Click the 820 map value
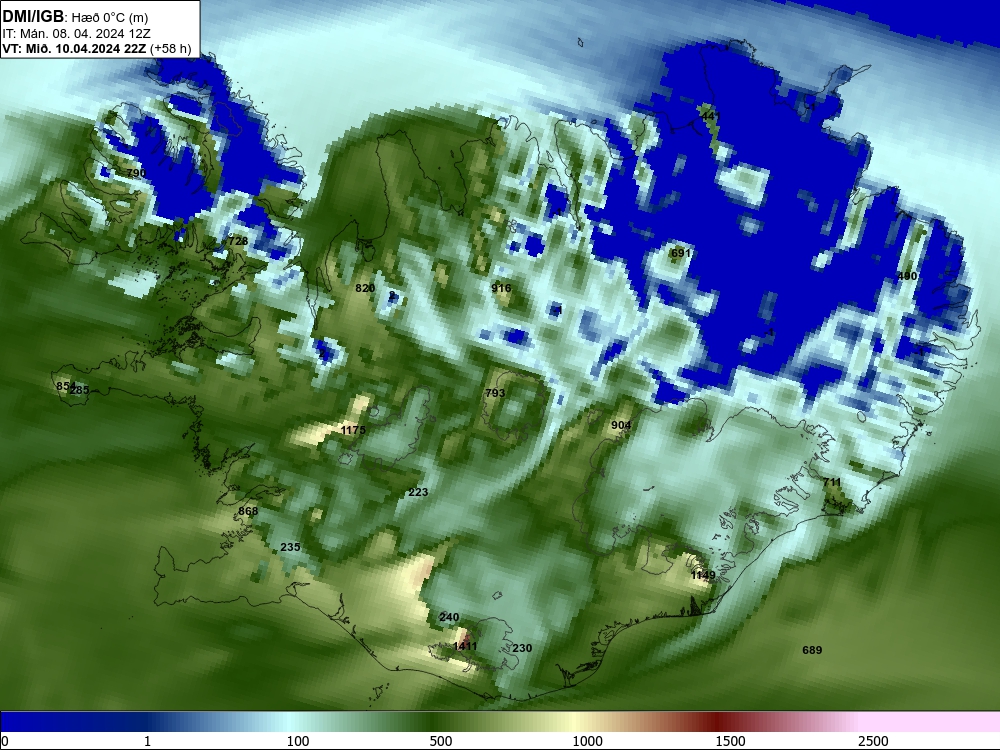The width and height of the screenshot is (1000, 750). 365,288
